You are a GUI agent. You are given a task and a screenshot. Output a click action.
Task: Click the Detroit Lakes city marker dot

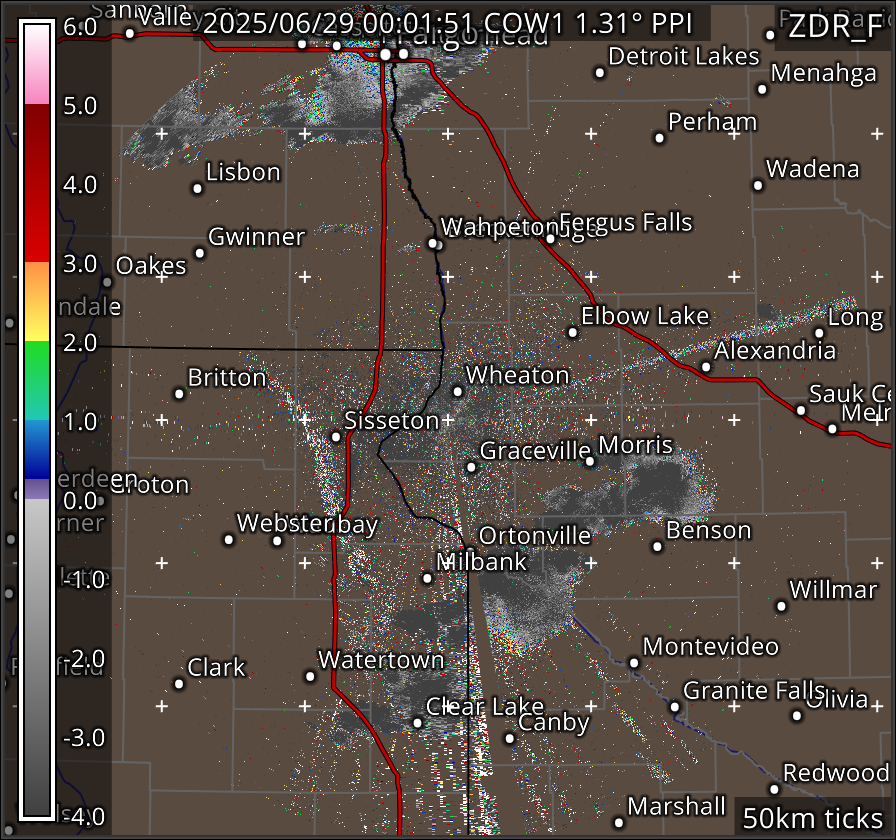pyautogui.click(x=600, y=72)
